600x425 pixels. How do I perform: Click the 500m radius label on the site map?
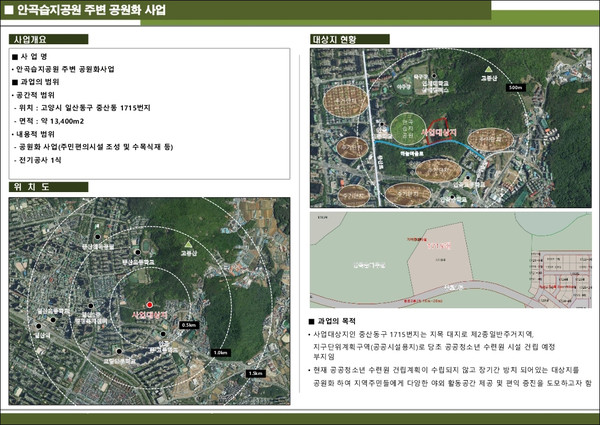[x=515, y=88]
